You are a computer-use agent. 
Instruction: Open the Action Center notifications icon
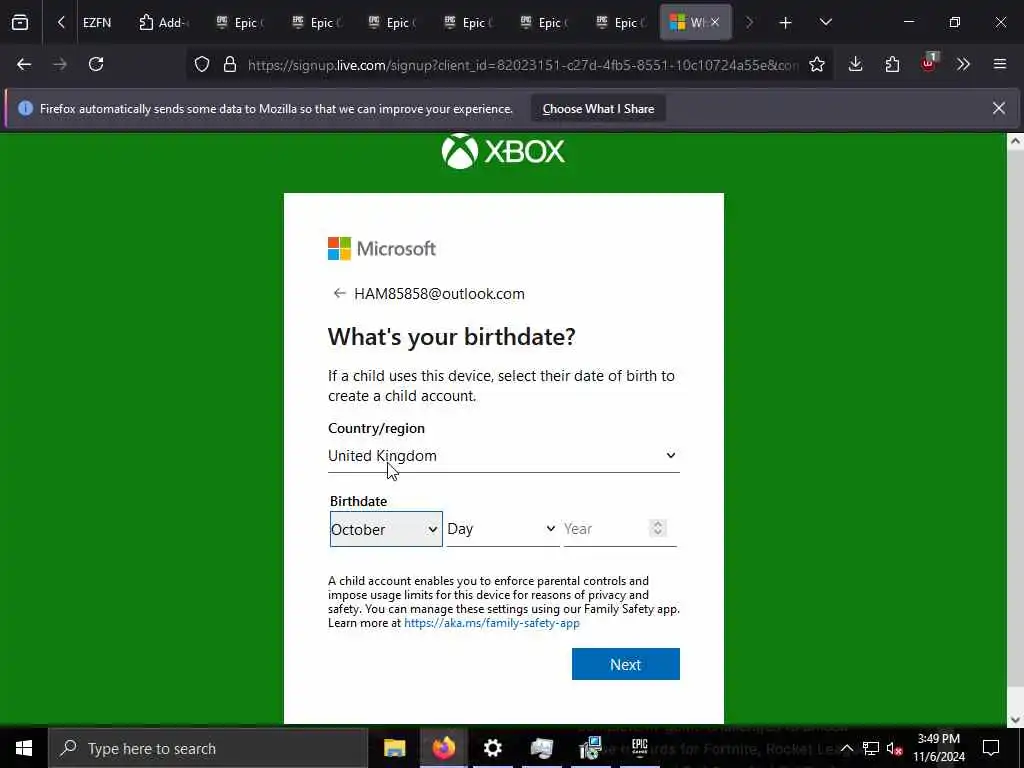[x=991, y=748]
